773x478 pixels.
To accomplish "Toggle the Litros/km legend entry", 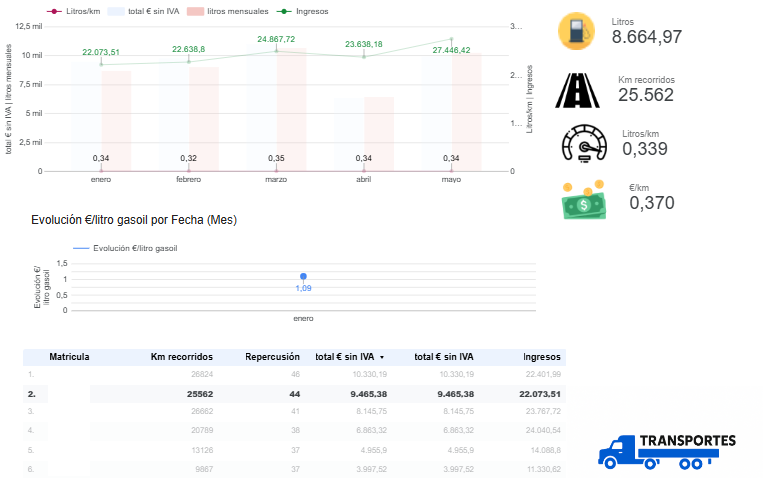I will pos(73,11).
